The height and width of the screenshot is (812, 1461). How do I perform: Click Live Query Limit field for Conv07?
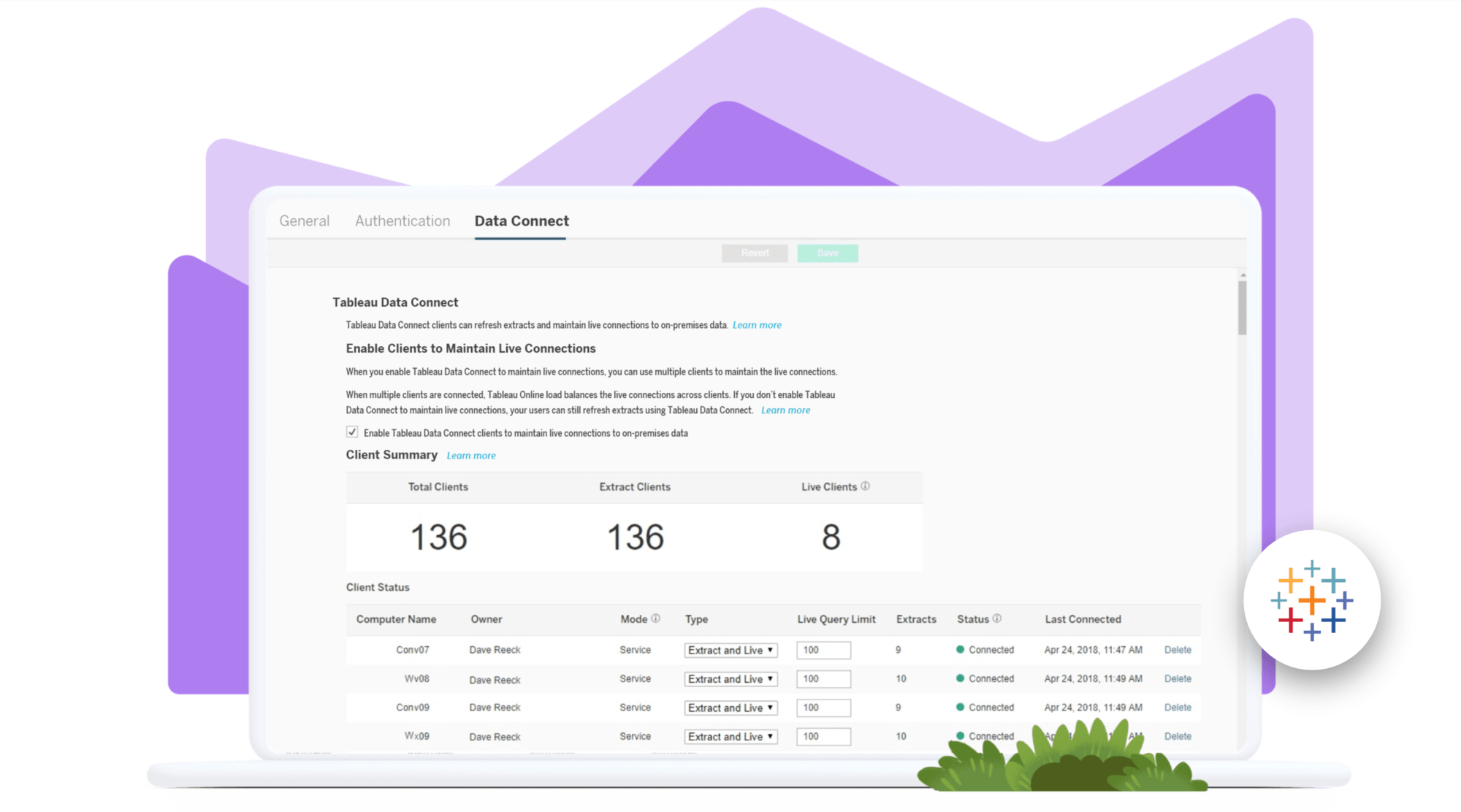coord(823,650)
